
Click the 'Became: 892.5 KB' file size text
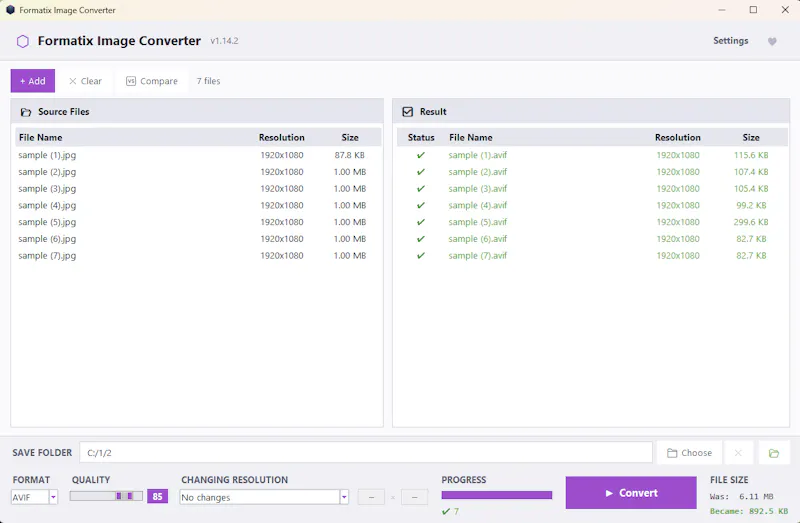(x=748, y=511)
